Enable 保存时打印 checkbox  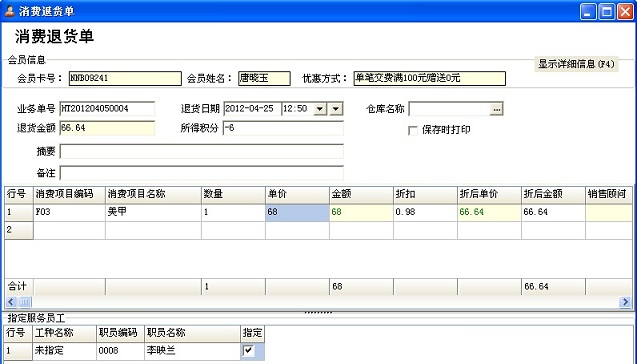click(412, 130)
